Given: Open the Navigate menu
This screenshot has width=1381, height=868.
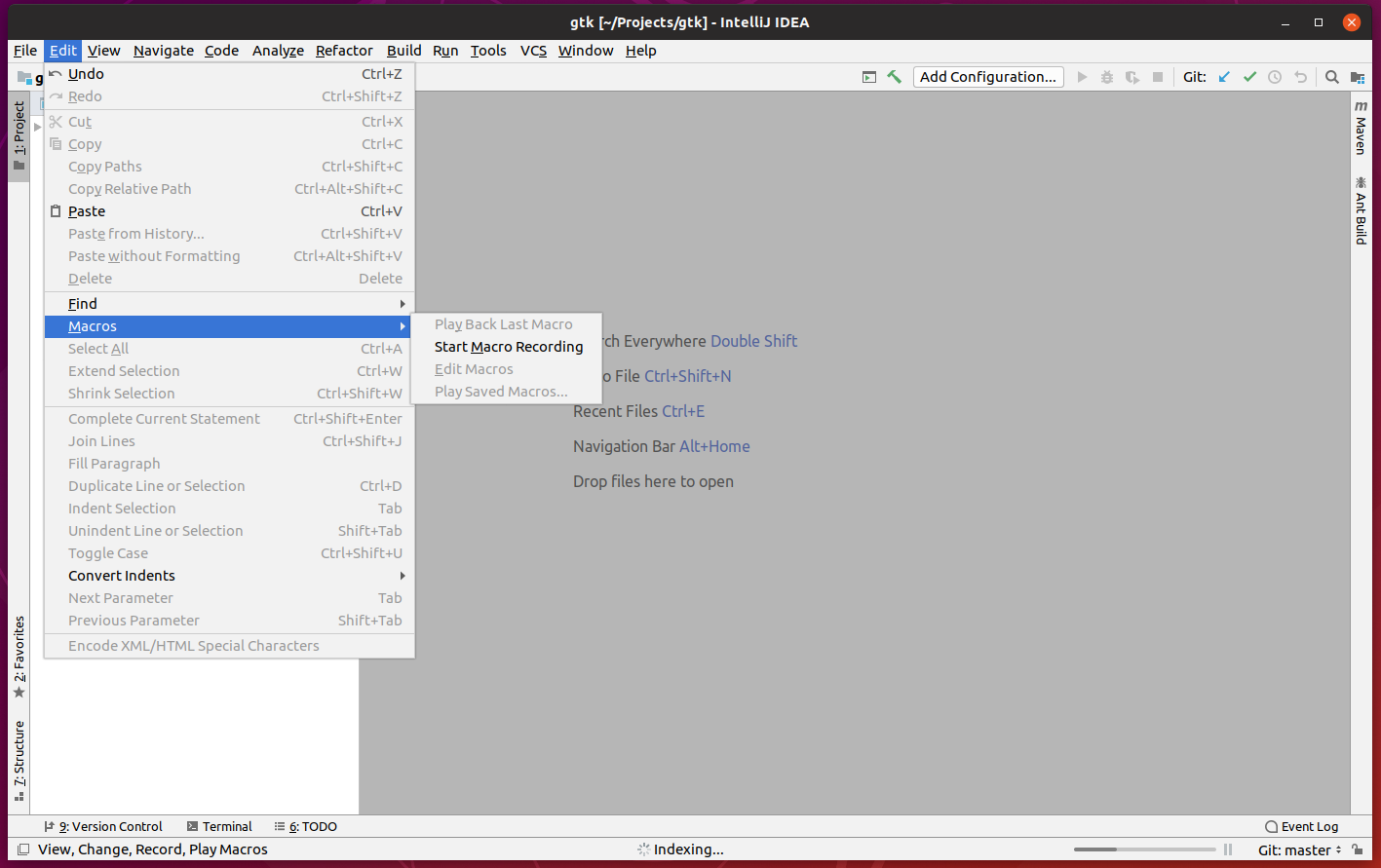Looking at the screenshot, I should (164, 51).
